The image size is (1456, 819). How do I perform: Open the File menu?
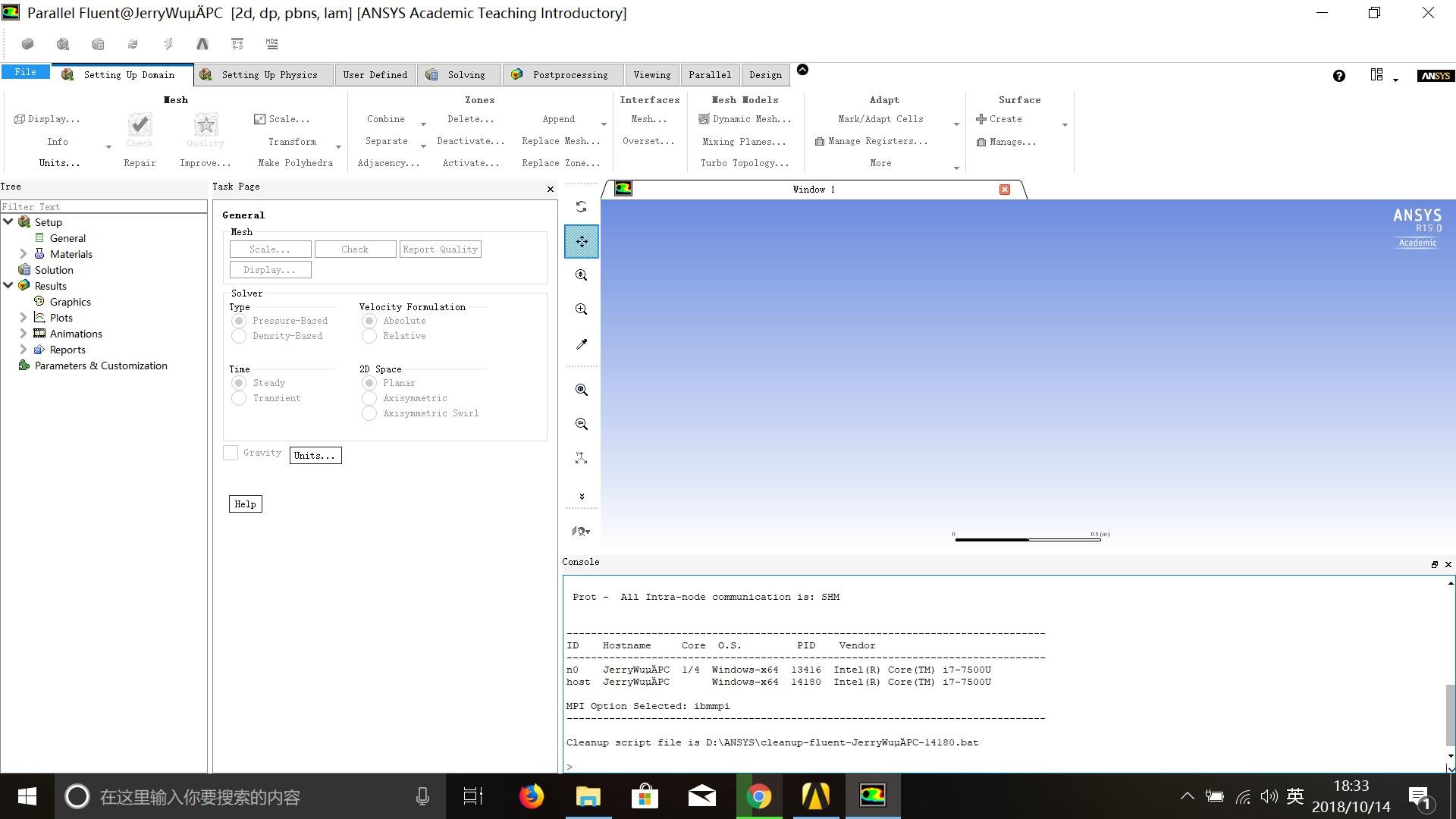point(25,72)
